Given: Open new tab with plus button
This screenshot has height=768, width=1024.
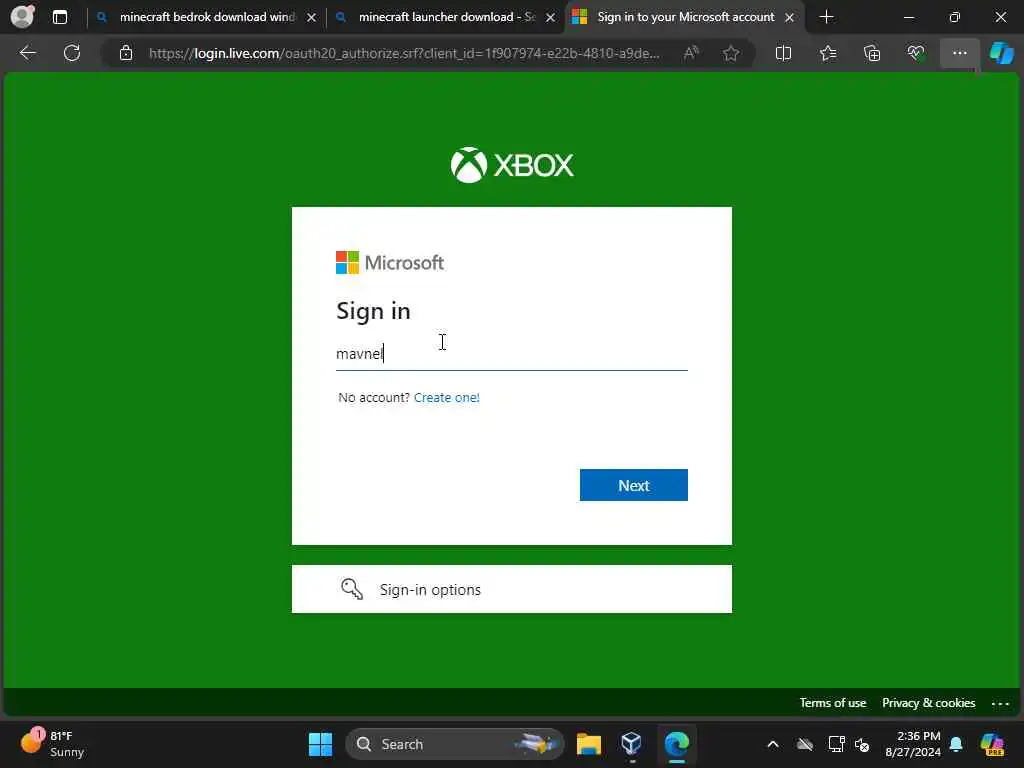Looking at the screenshot, I should coord(826,17).
